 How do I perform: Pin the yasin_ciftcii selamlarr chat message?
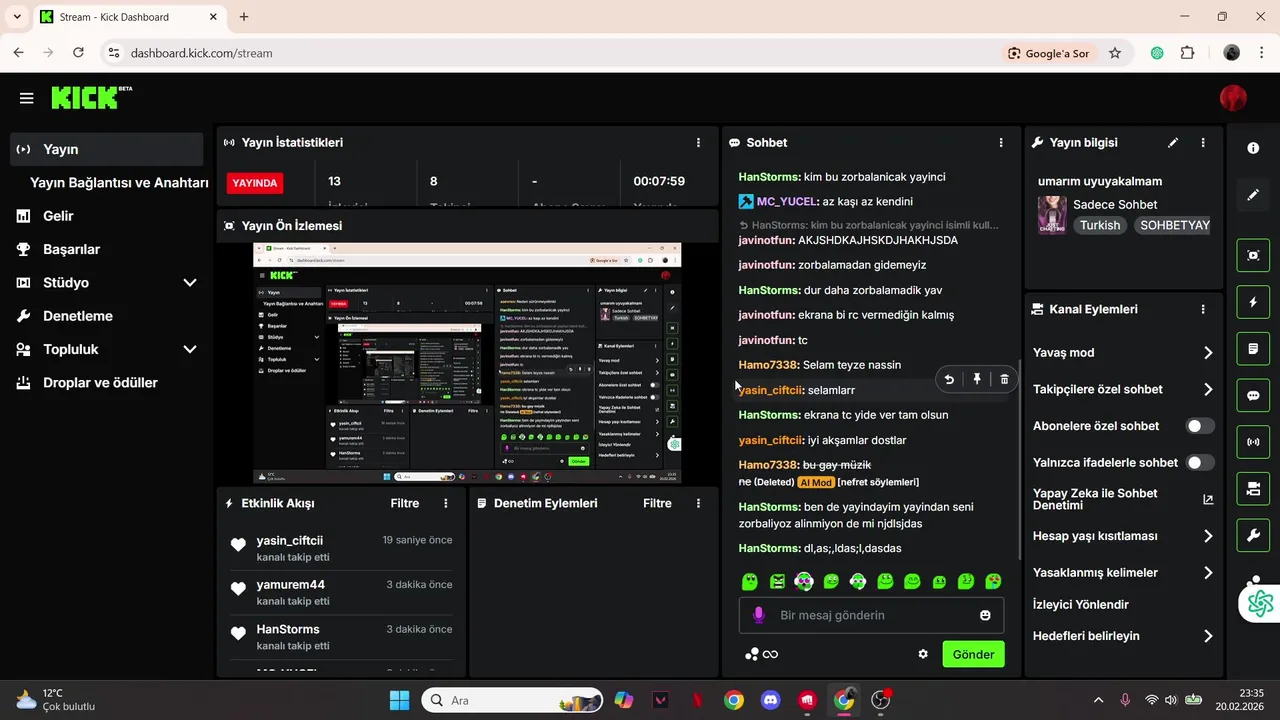977,379
